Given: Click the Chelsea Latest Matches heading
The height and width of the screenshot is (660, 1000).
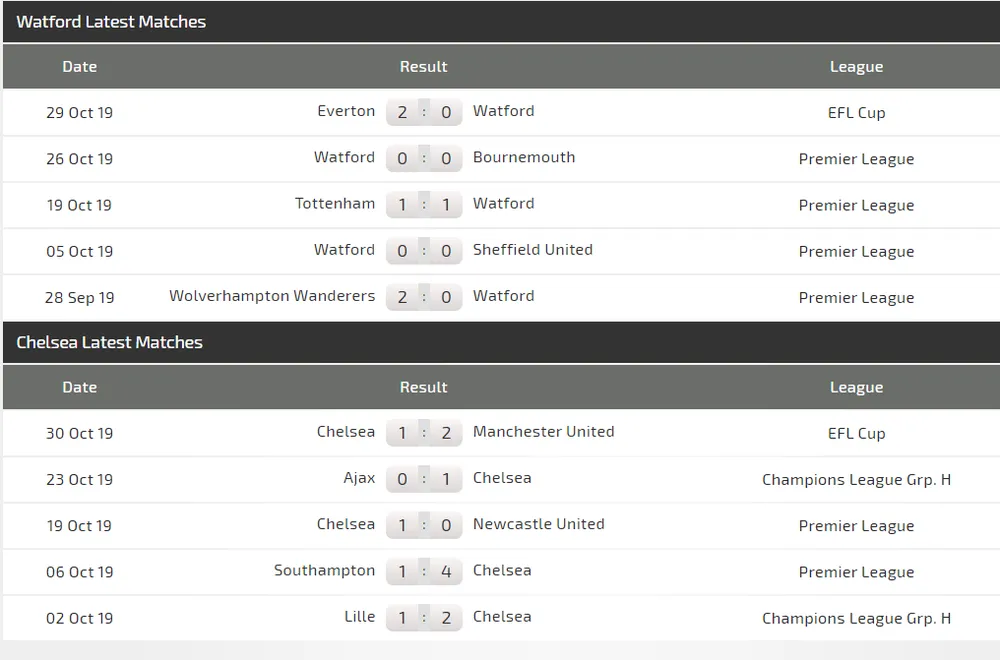Looking at the screenshot, I should (110, 342).
